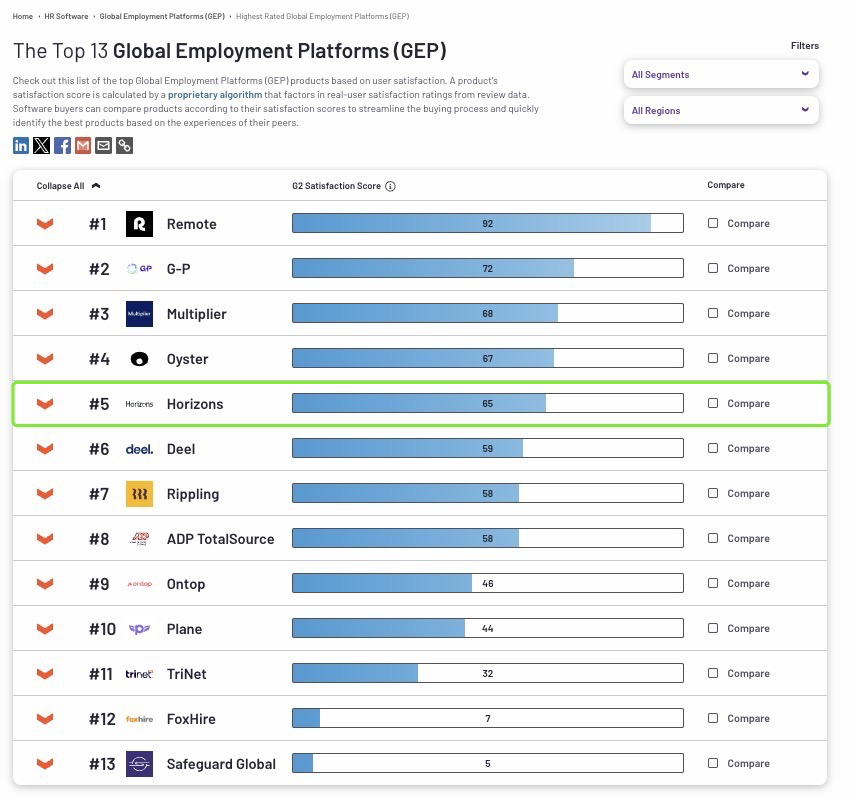Viewport: 853px width, 796px height.
Task: Expand the #12 FoxHire row chevron
Action: click(45, 719)
